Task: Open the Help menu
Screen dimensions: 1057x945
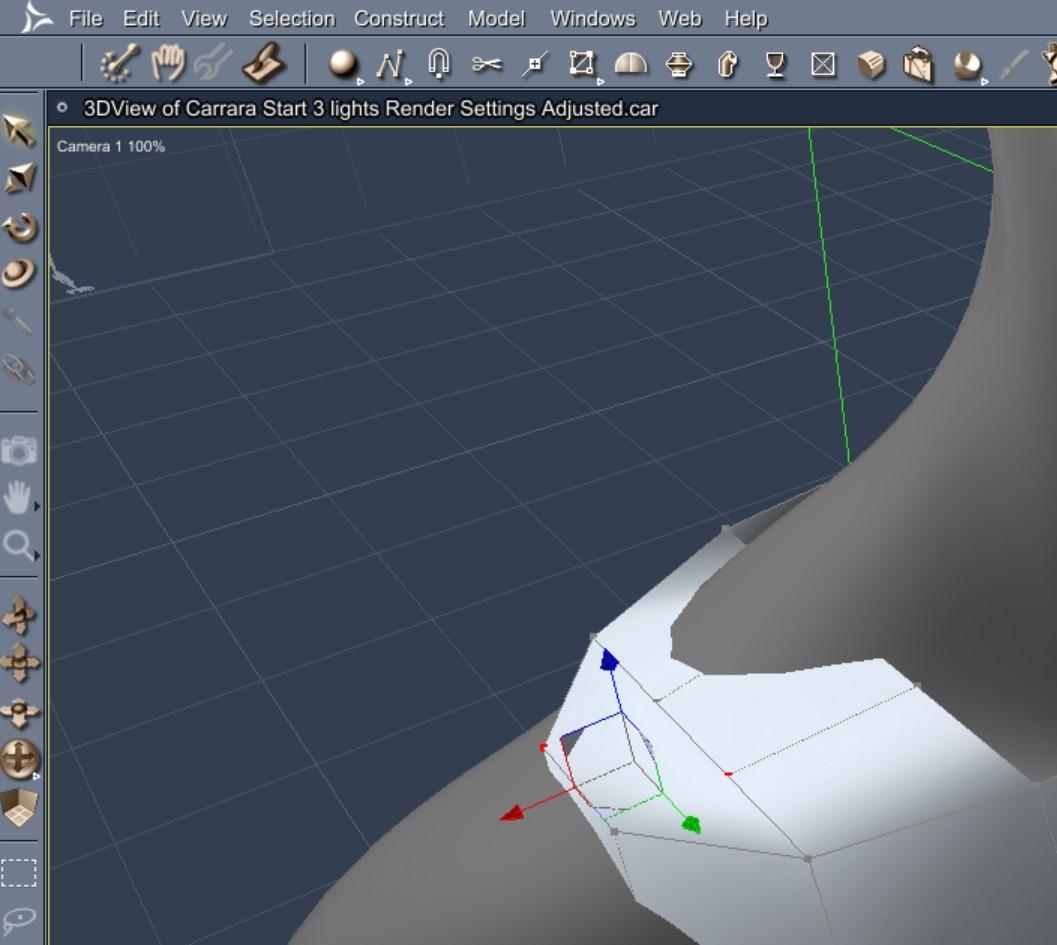Action: (746, 18)
